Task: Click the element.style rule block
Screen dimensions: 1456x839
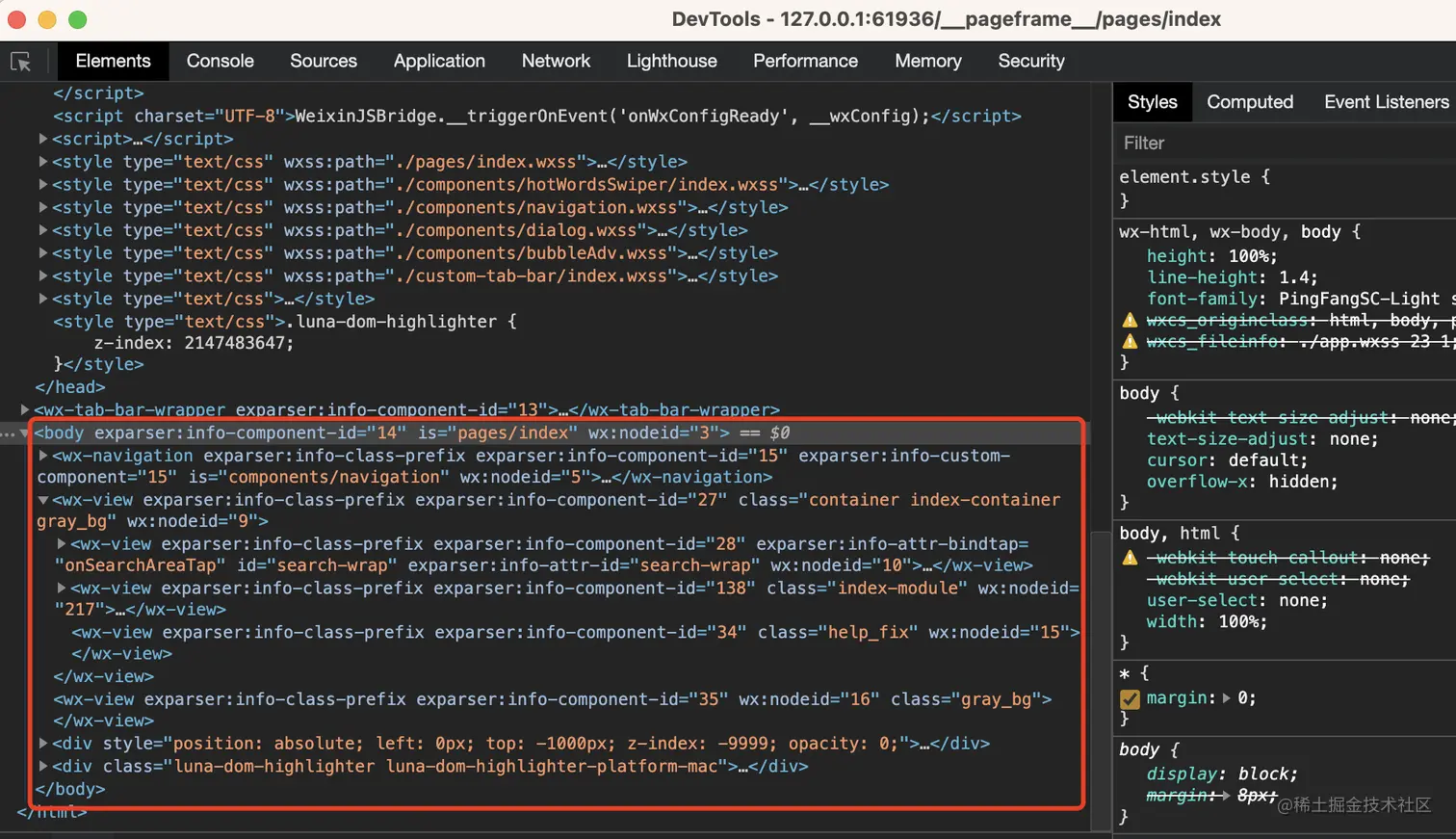Action: pyautogui.click(x=1194, y=189)
